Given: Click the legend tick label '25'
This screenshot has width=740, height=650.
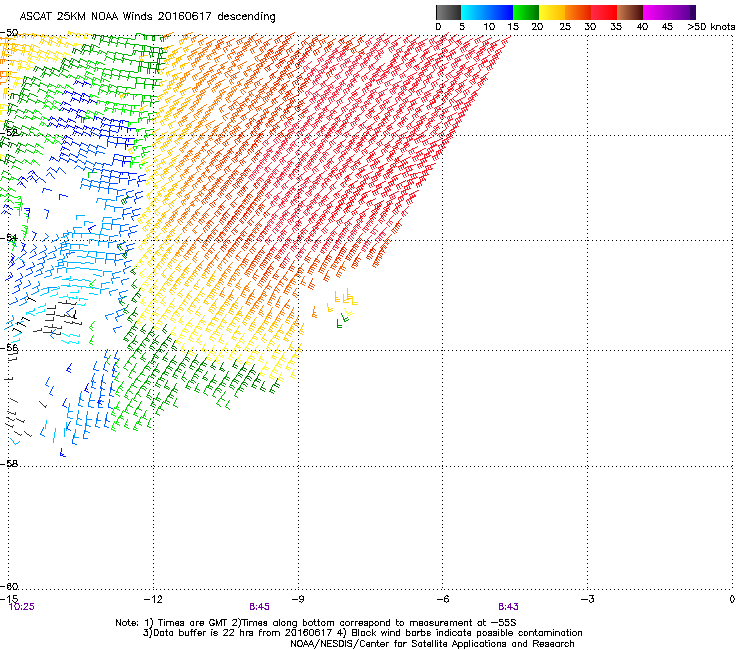Looking at the screenshot, I should pyautogui.click(x=565, y=27).
